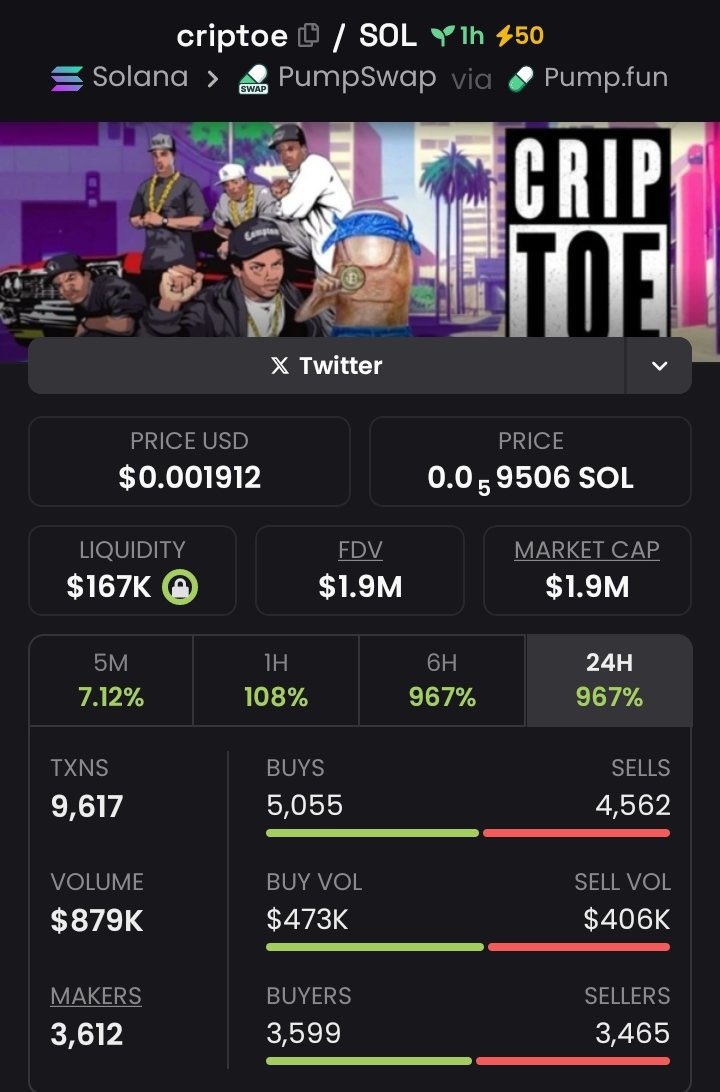Select the 6H timeframe tab

coord(441,680)
